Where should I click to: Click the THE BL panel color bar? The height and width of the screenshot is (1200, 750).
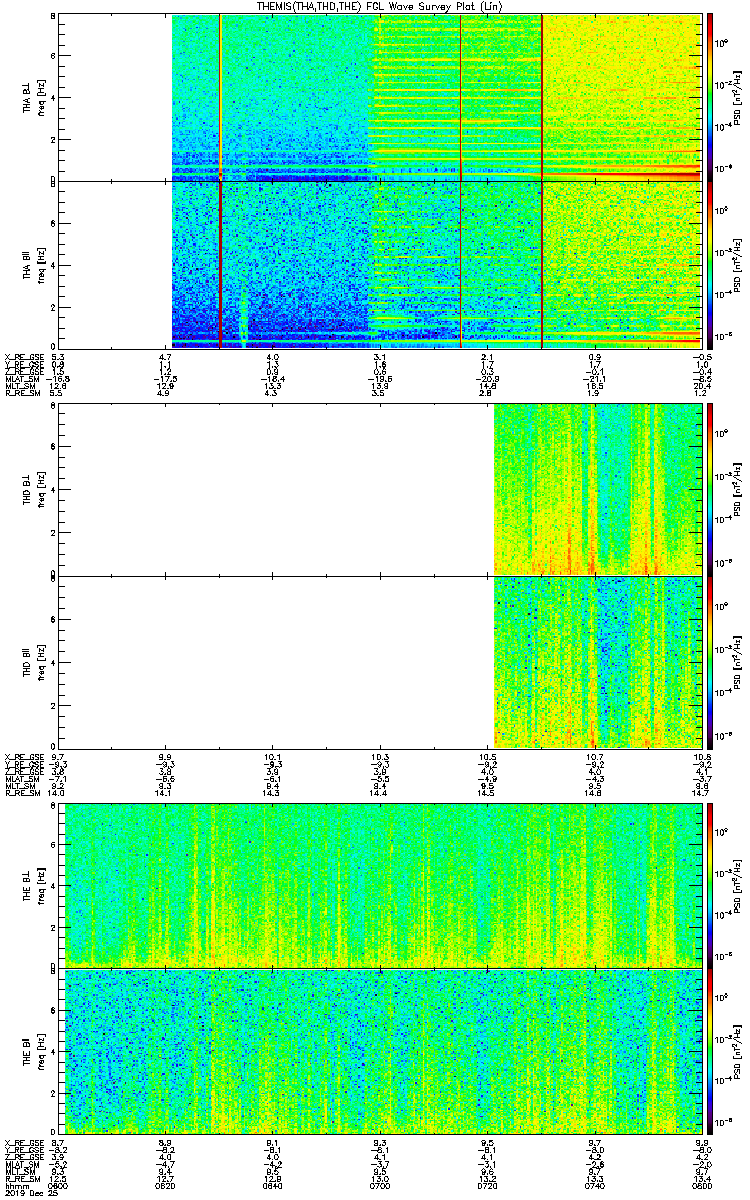[x=710, y=884]
